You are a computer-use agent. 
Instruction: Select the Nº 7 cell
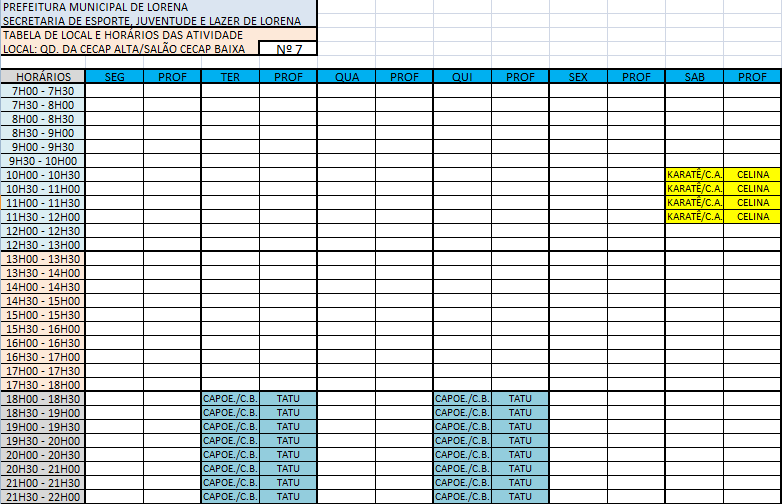pyautogui.click(x=288, y=48)
